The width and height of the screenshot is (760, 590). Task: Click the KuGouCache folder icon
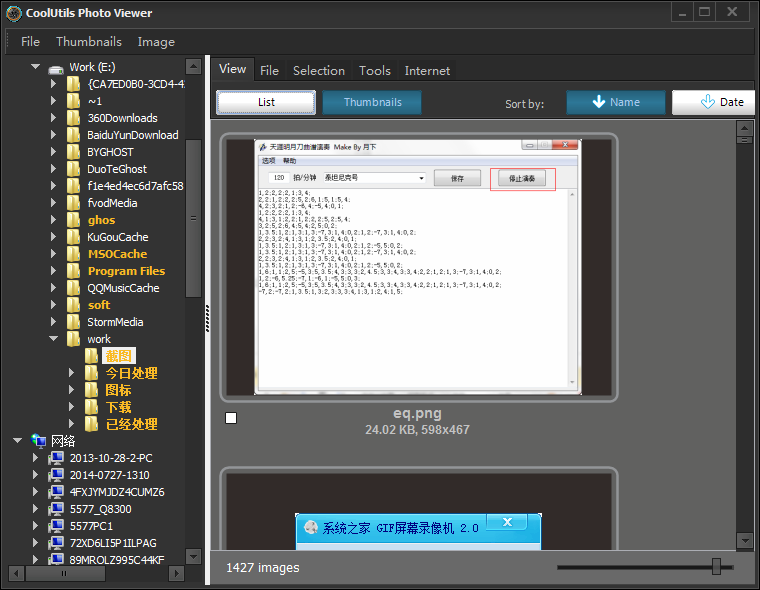(x=74, y=237)
